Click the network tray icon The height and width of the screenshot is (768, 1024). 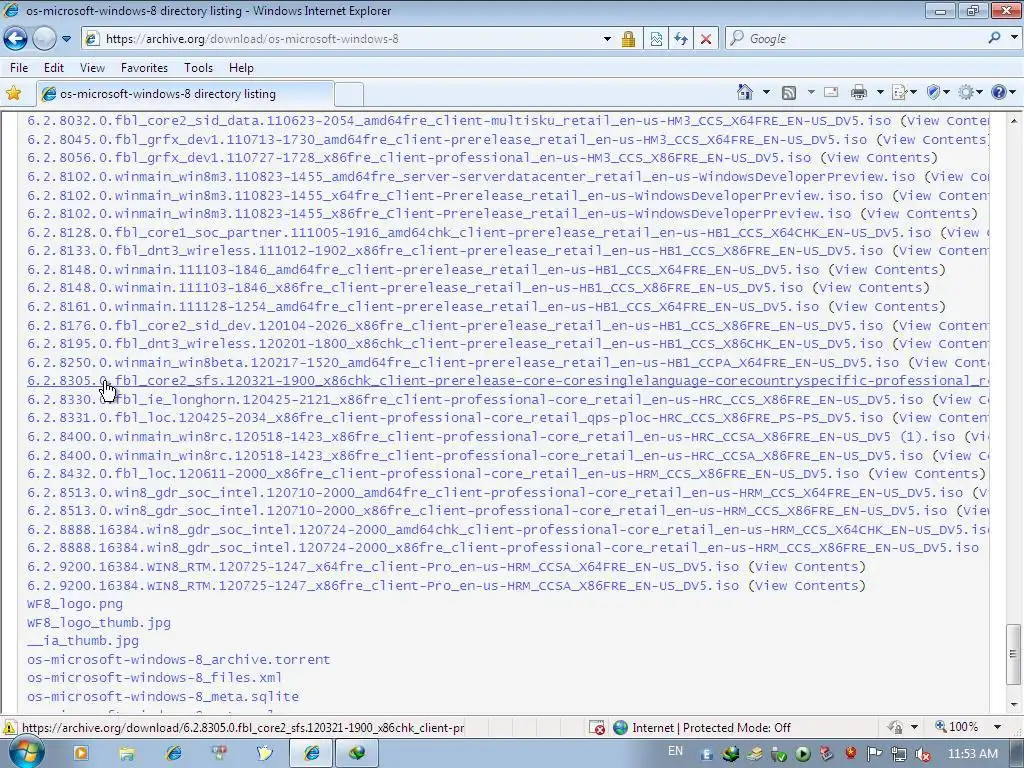click(x=899, y=754)
